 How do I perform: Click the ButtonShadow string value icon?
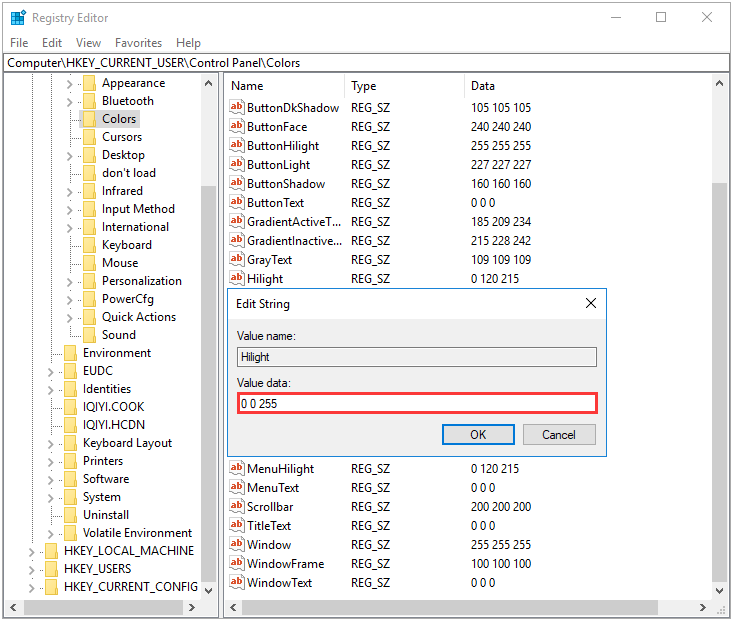(x=237, y=183)
